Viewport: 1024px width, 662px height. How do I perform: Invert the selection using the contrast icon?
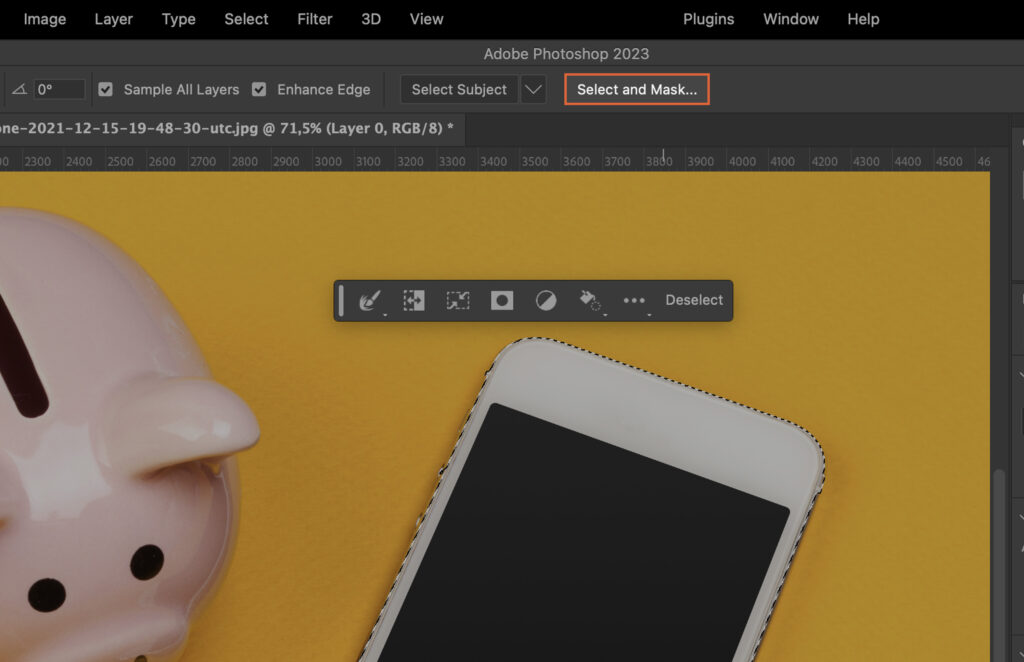point(545,300)
